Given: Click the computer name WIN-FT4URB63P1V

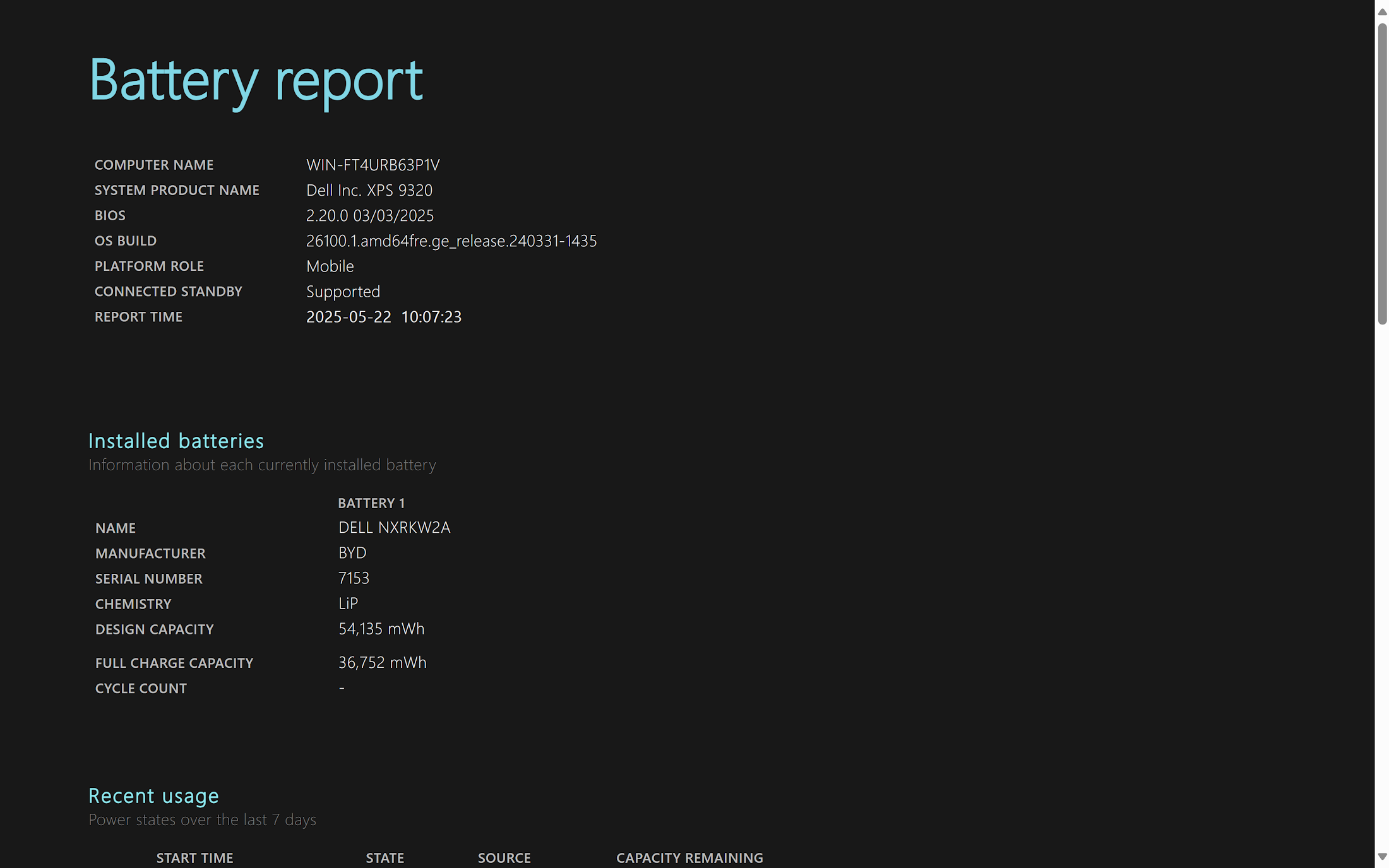Looking at the screenshot, I should pyautogui.click(x=373, y=165).
